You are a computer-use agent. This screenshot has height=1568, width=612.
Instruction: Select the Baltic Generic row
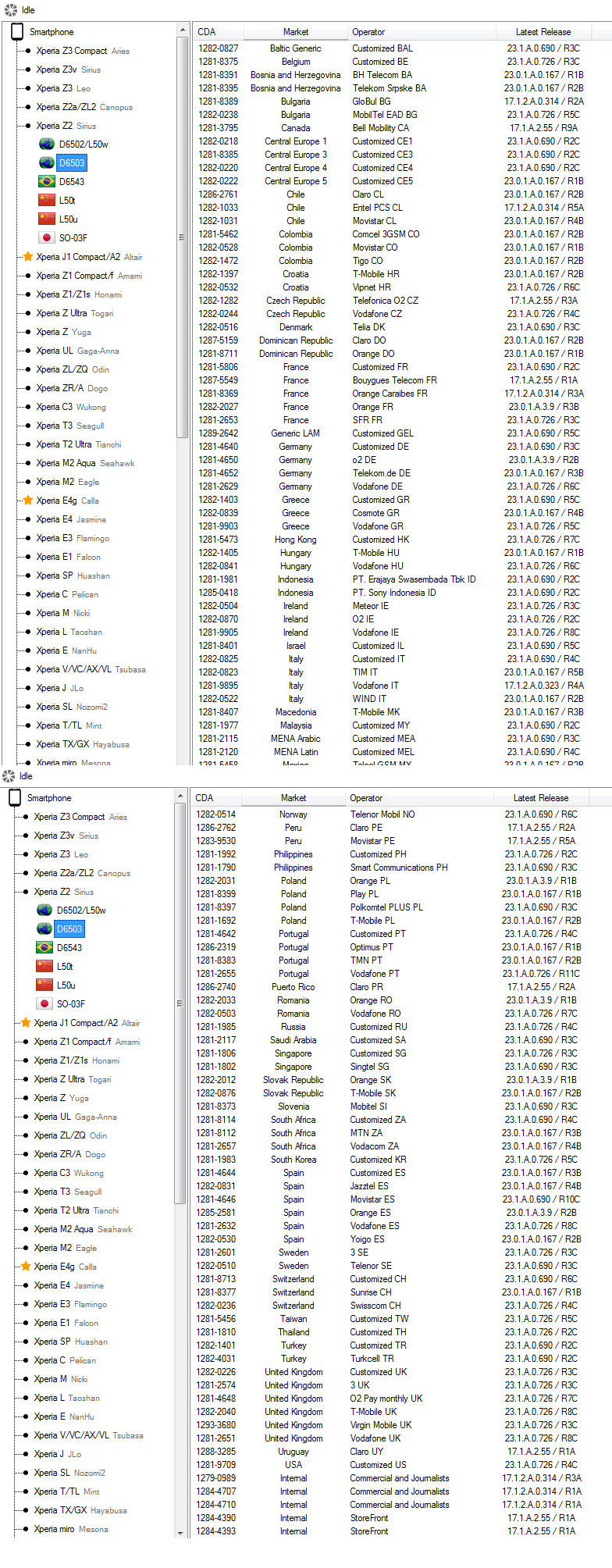pos(402,48)
